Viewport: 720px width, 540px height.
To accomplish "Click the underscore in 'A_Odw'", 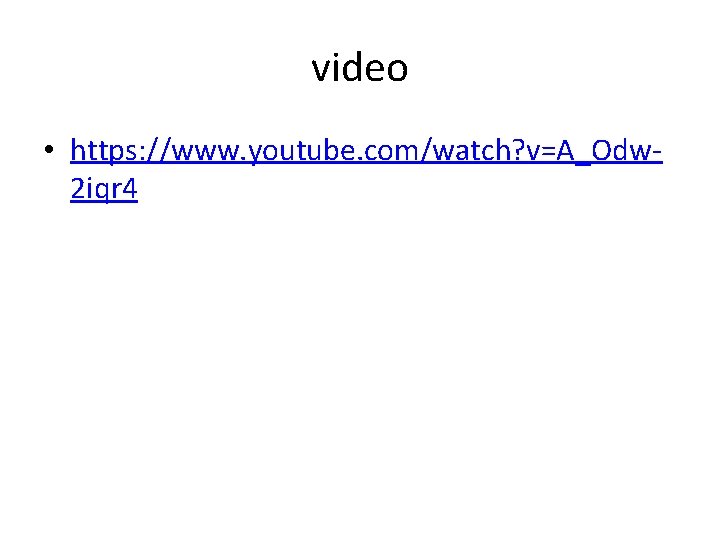I will point(582,163).
